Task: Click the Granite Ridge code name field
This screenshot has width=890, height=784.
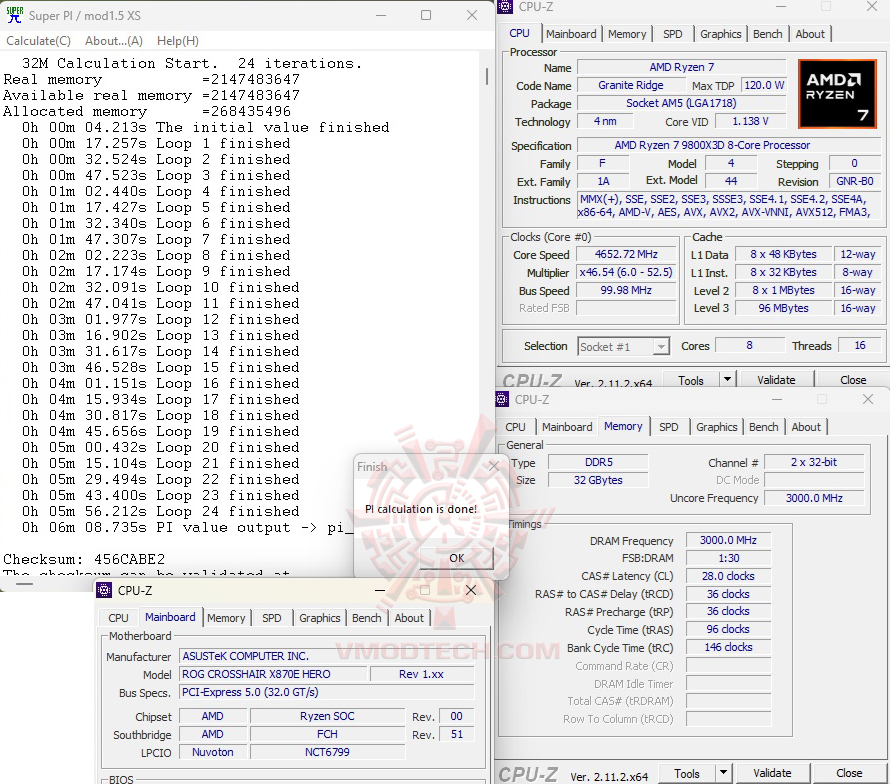Action: tap(631, 85)
